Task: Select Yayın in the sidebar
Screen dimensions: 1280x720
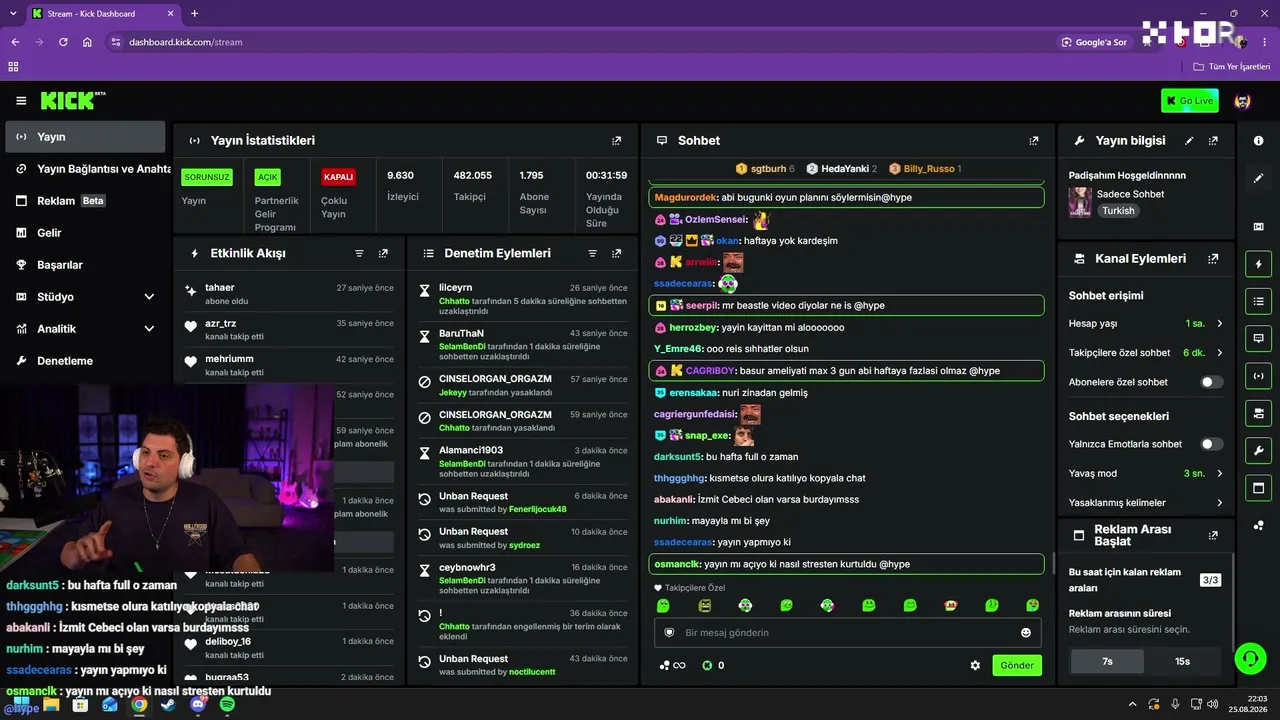Action: (x=86, y=137)
